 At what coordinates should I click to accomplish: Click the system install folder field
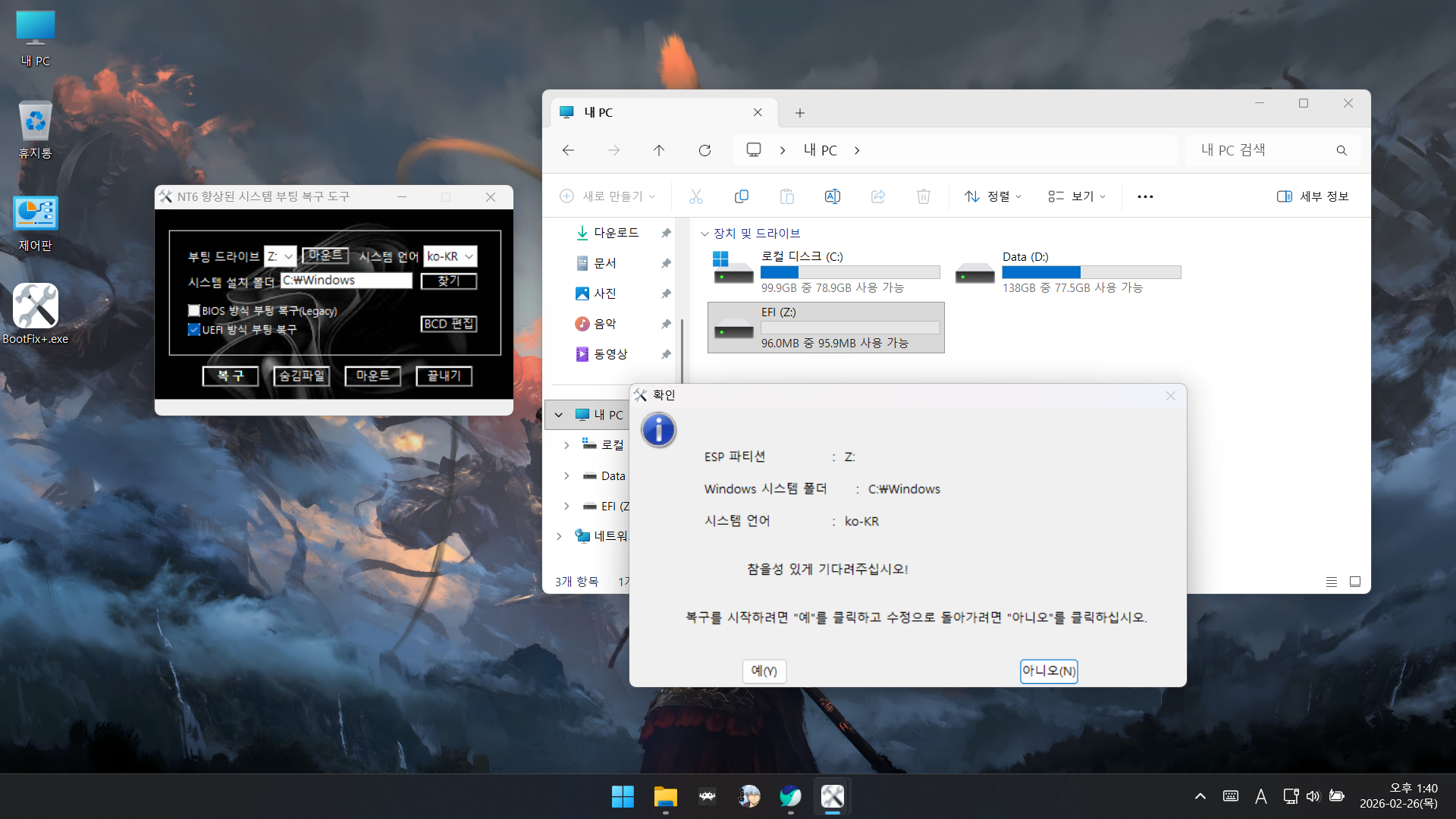(346, 281)
